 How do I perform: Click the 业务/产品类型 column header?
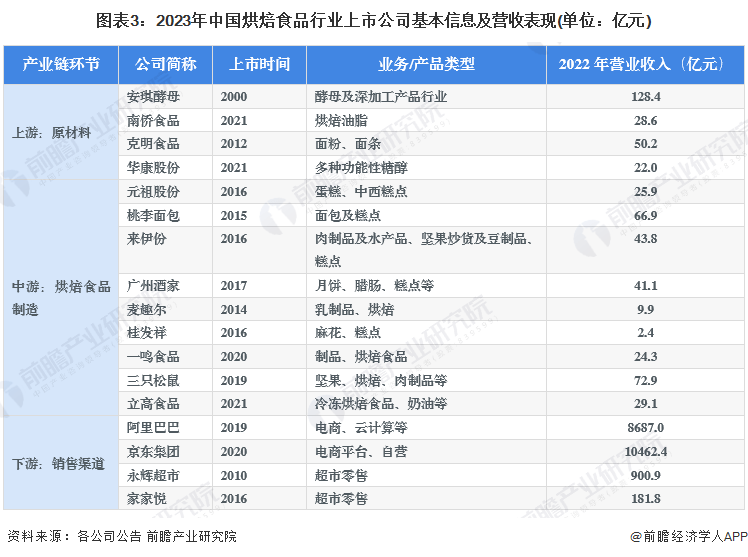(x=426, y=65)
